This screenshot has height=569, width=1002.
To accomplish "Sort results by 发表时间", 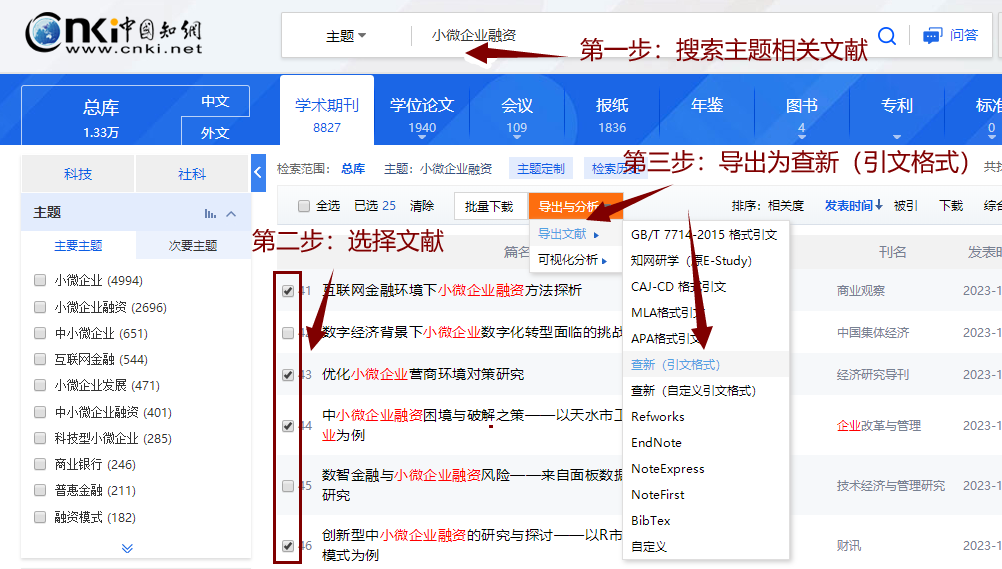I will [853, 206].
